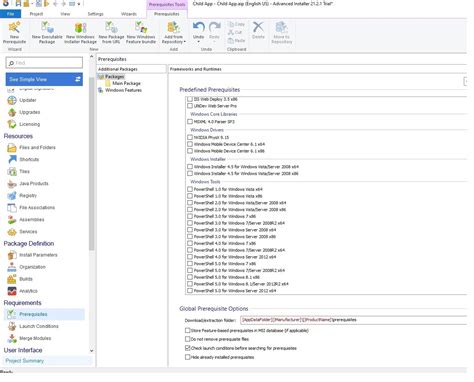Switch to the Settings ribbon tab
This screenshot has height=382, width=474.
[95, 14]
